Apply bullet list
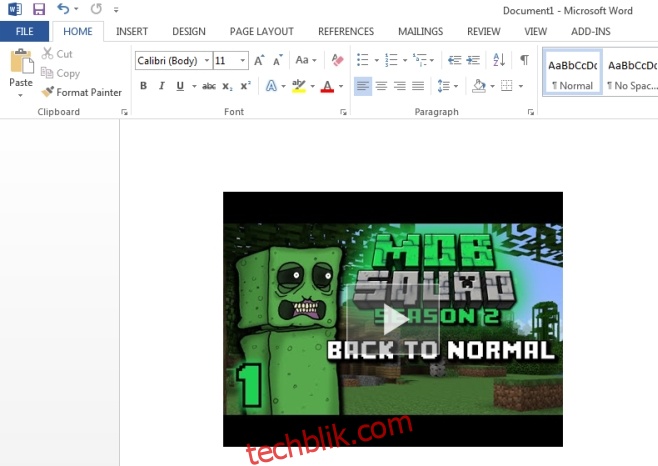 [363, 60]
